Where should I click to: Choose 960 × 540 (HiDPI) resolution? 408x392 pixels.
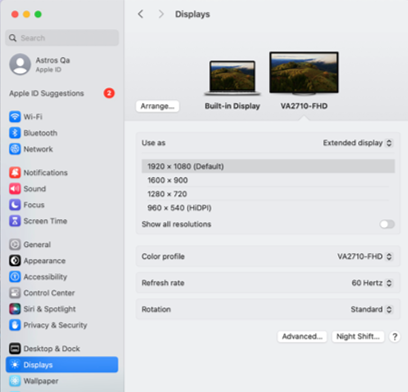coord(268,208)
